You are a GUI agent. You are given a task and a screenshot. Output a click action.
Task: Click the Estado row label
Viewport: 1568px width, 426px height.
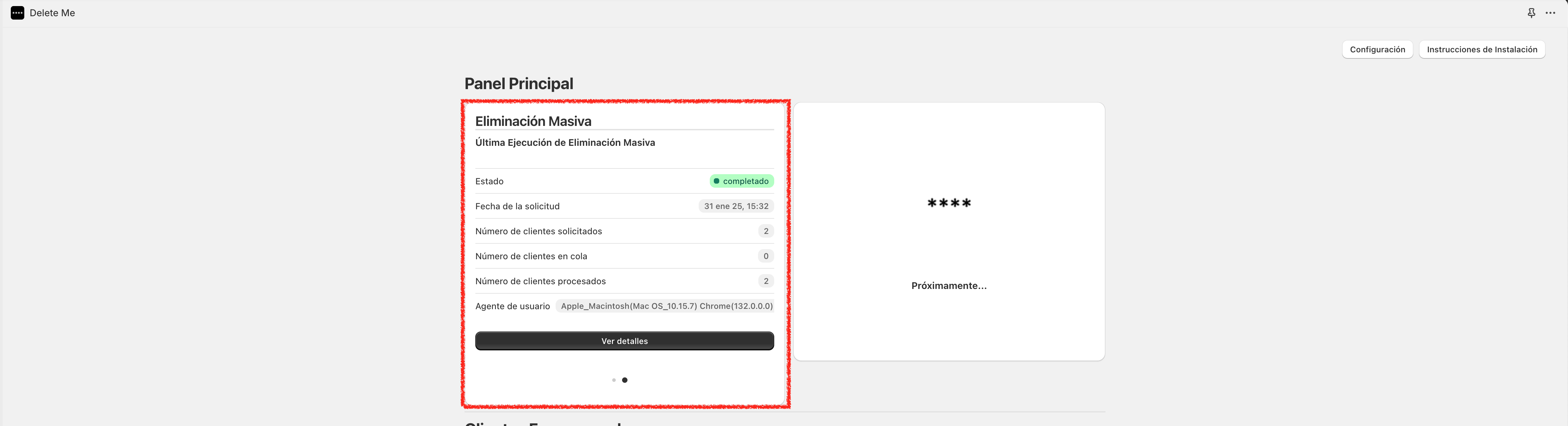(489, 181)
